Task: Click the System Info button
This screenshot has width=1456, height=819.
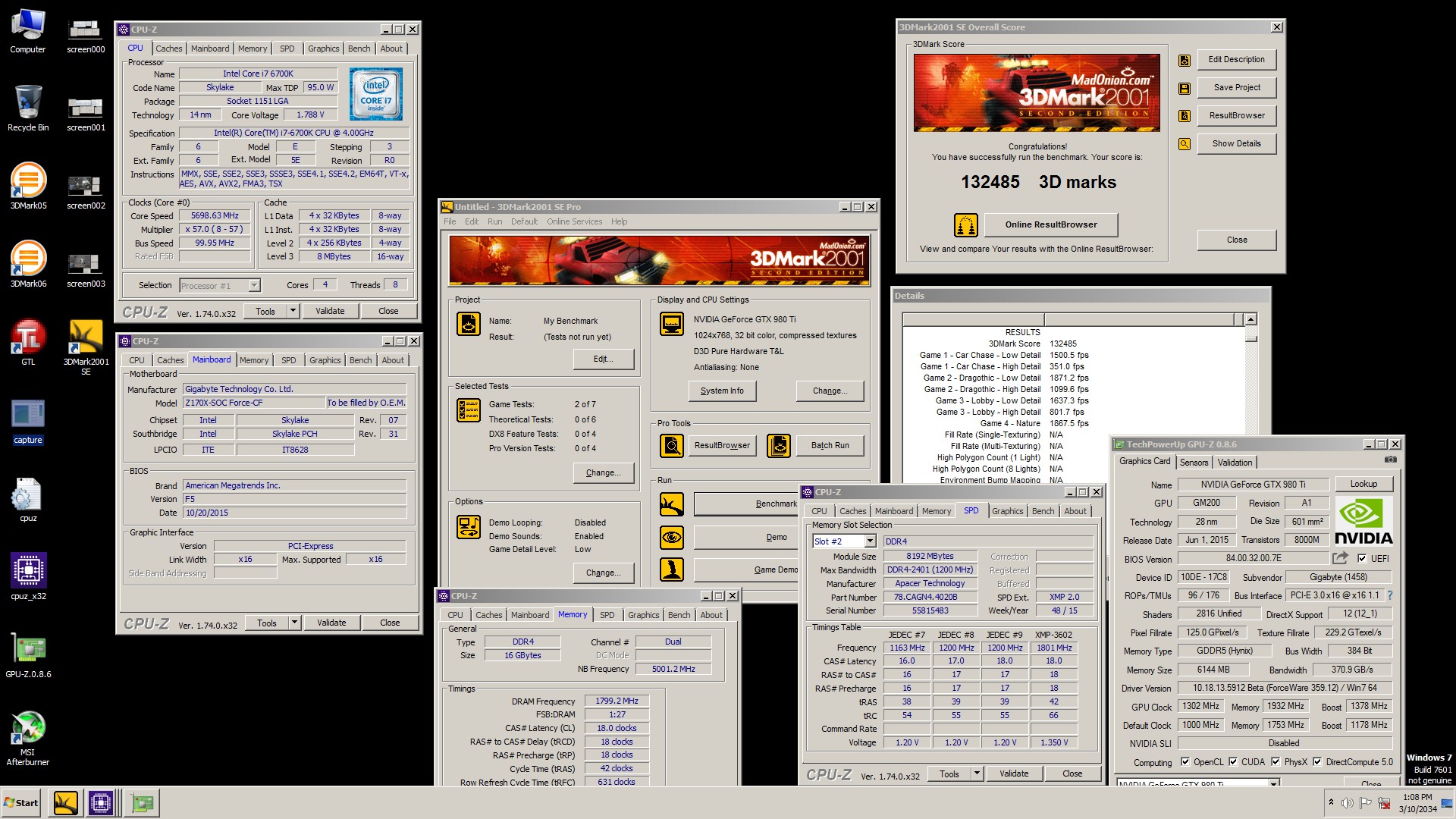Action: [722, 391]
